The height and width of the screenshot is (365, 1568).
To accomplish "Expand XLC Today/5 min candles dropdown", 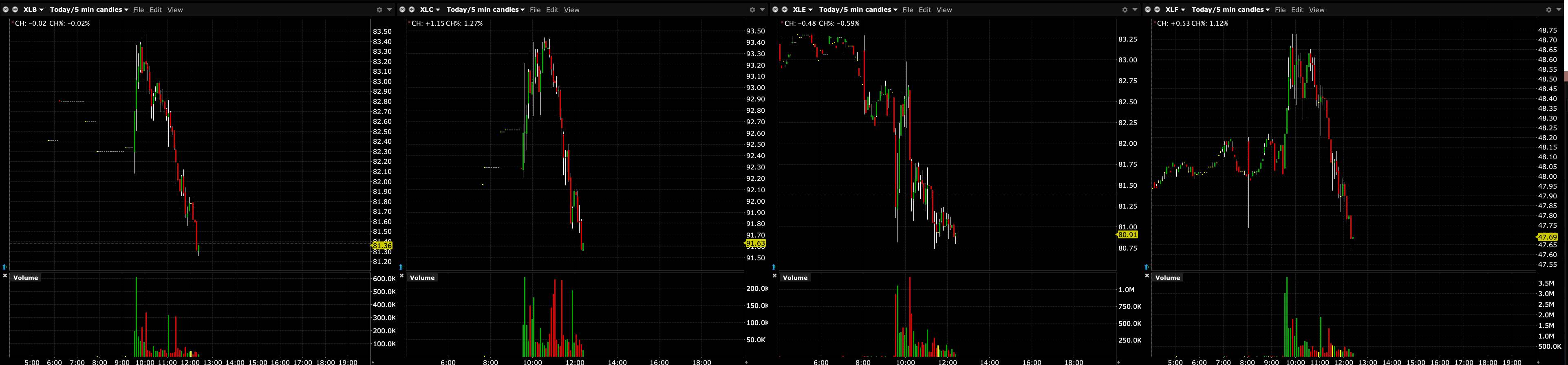I will (x=485, y=10).
